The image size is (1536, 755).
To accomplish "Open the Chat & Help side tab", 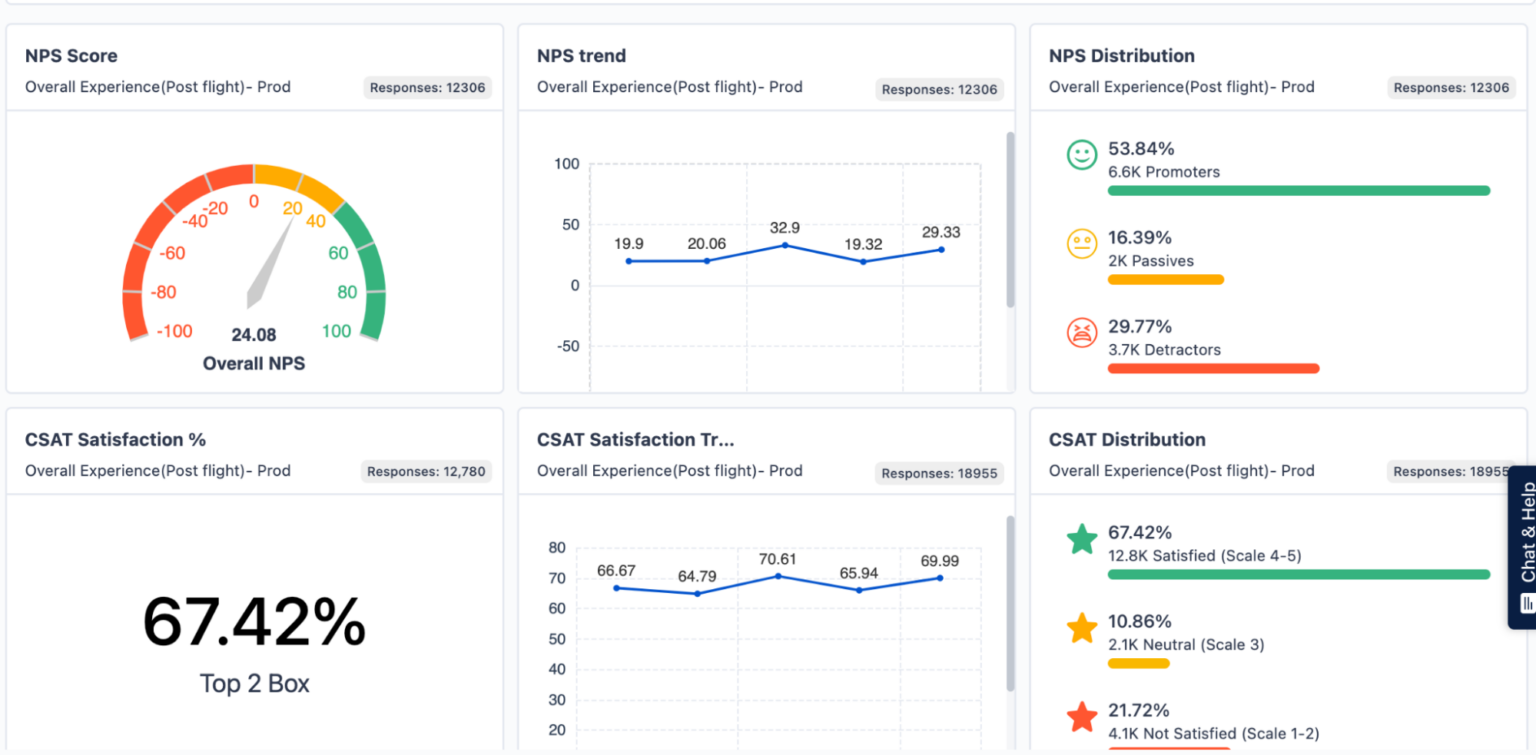I will 1523,546.
